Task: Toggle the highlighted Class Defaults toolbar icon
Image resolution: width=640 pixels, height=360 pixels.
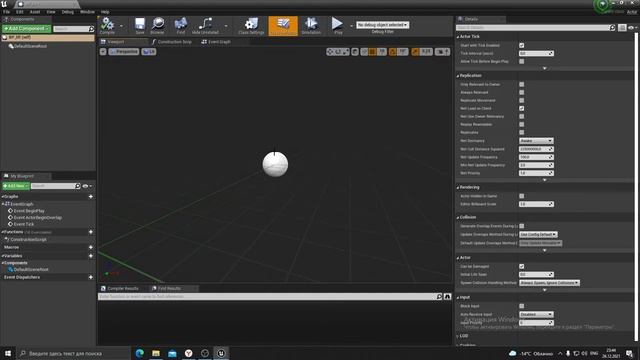Action: pyautogui.click(x=283, y=26)
